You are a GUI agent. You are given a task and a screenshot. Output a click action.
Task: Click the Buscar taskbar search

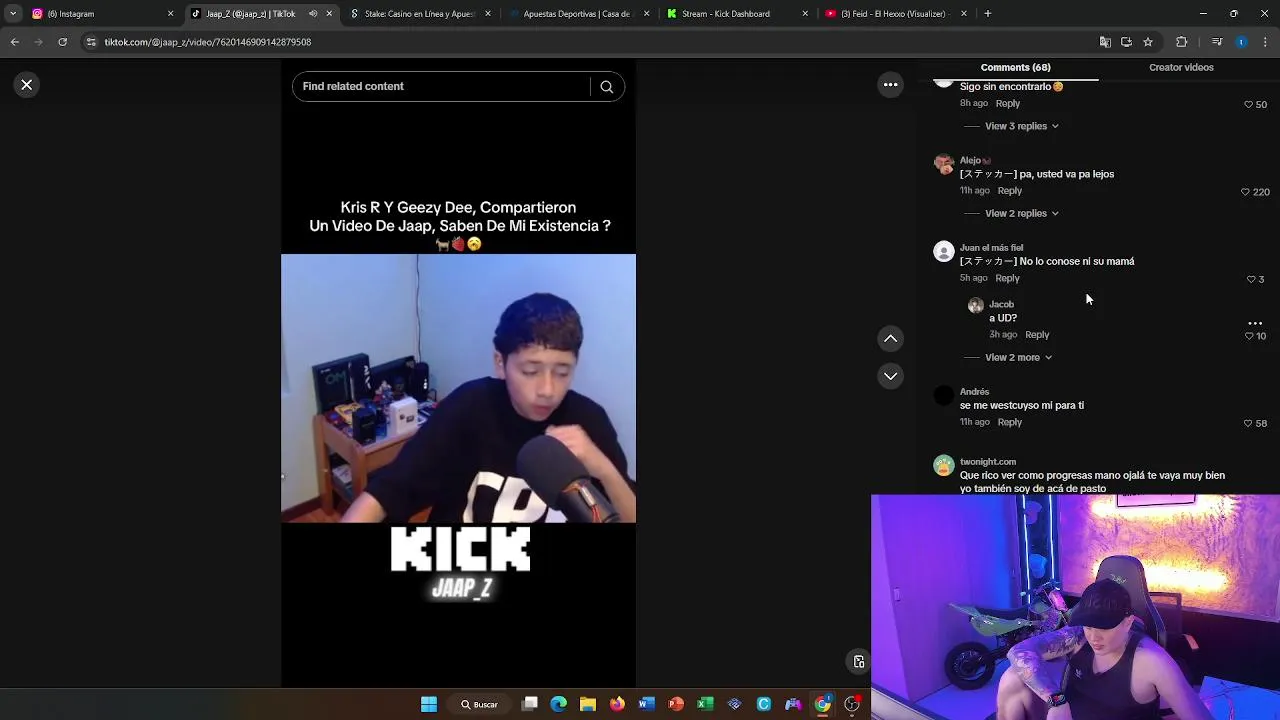click(479, 704)
